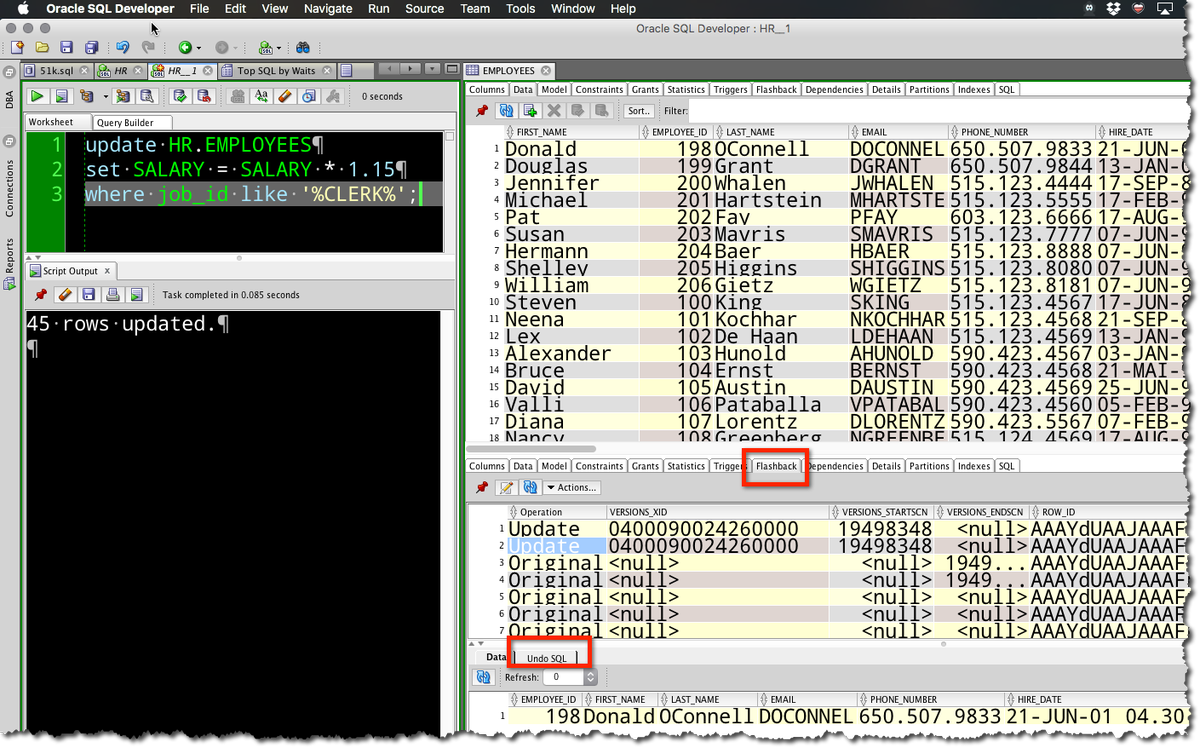Image resolution: width=1200 pixels, height=748 pixels.
Task: Select the Donald OConnell row
Action: (x=844, y=149)
